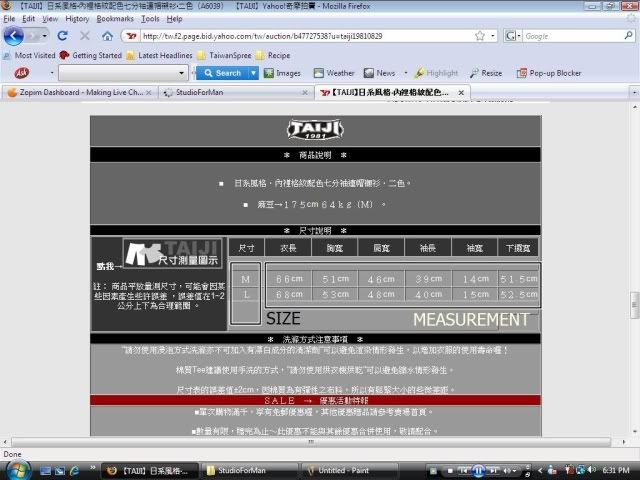Screen dimensions: 640x480
Task: Open the Search button dropdown arrow
Action: tap(254, 73)
